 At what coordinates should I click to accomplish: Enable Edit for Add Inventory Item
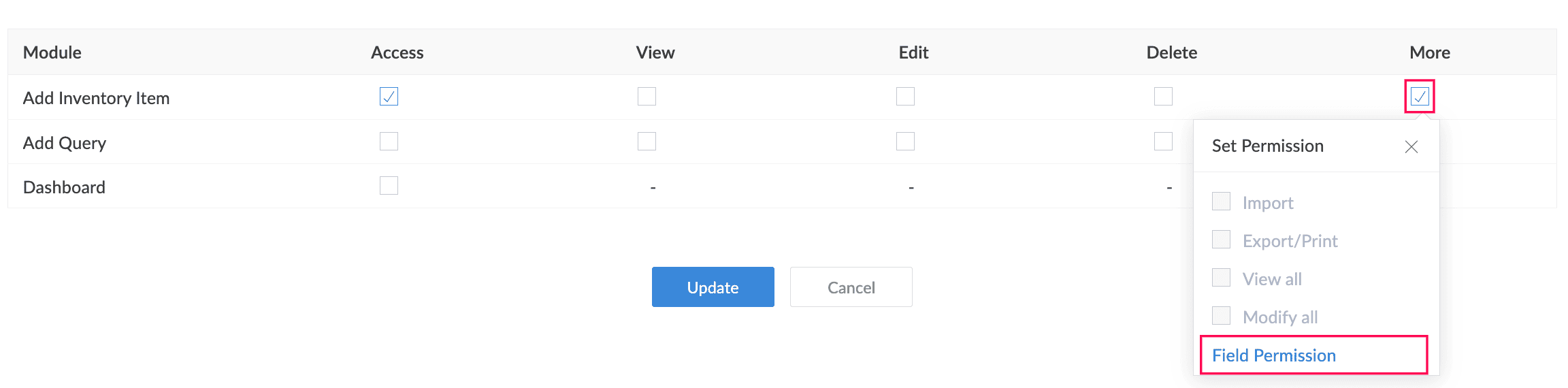coord(905,97)
